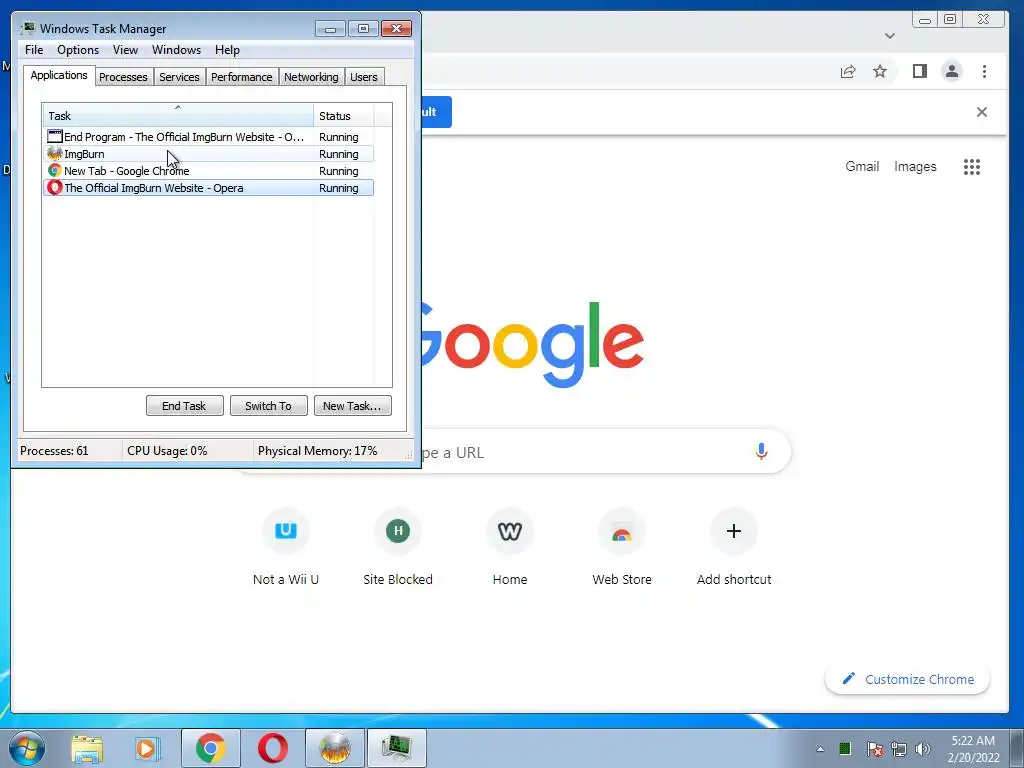Click the green CPU meter tray icon
Image resolution: width=1024 pixels, height=768 pixels.
[845, 748]
